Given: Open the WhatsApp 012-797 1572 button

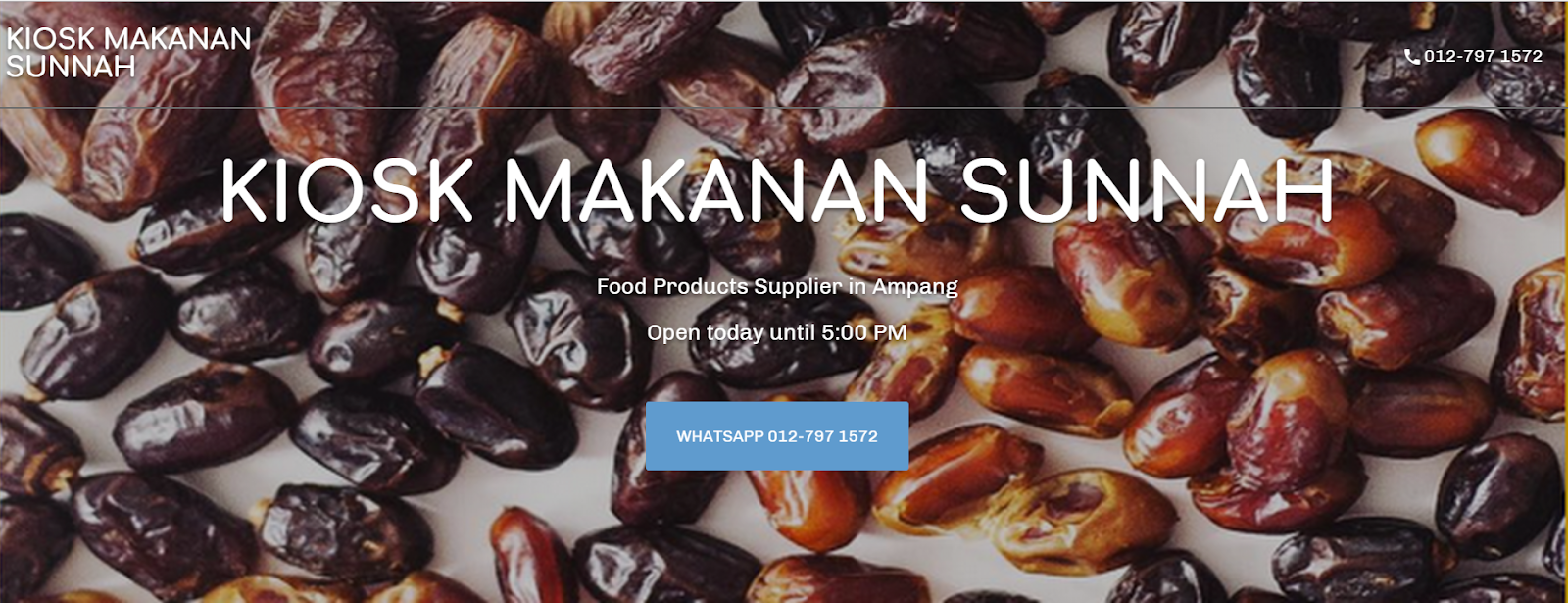Looking at the screenshot, I should pos(777,436).
